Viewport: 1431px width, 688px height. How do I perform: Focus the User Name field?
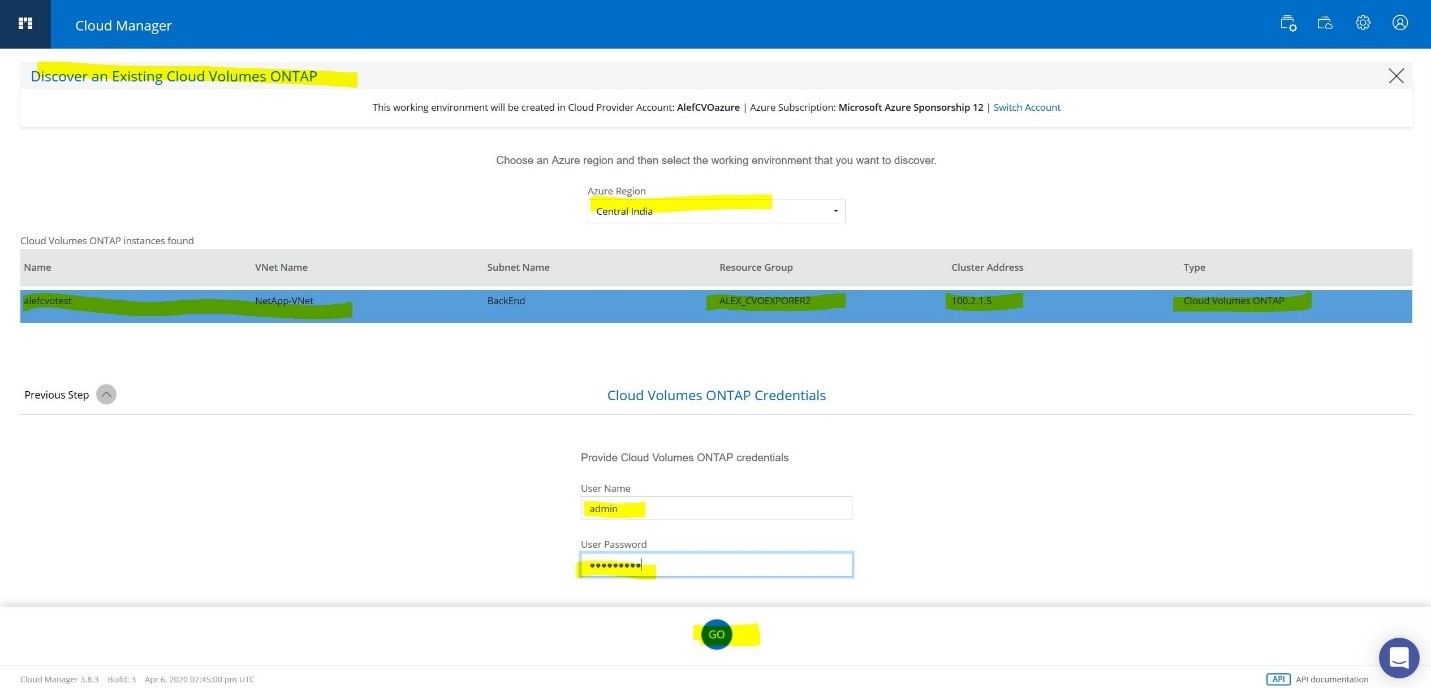click(716, 508)
